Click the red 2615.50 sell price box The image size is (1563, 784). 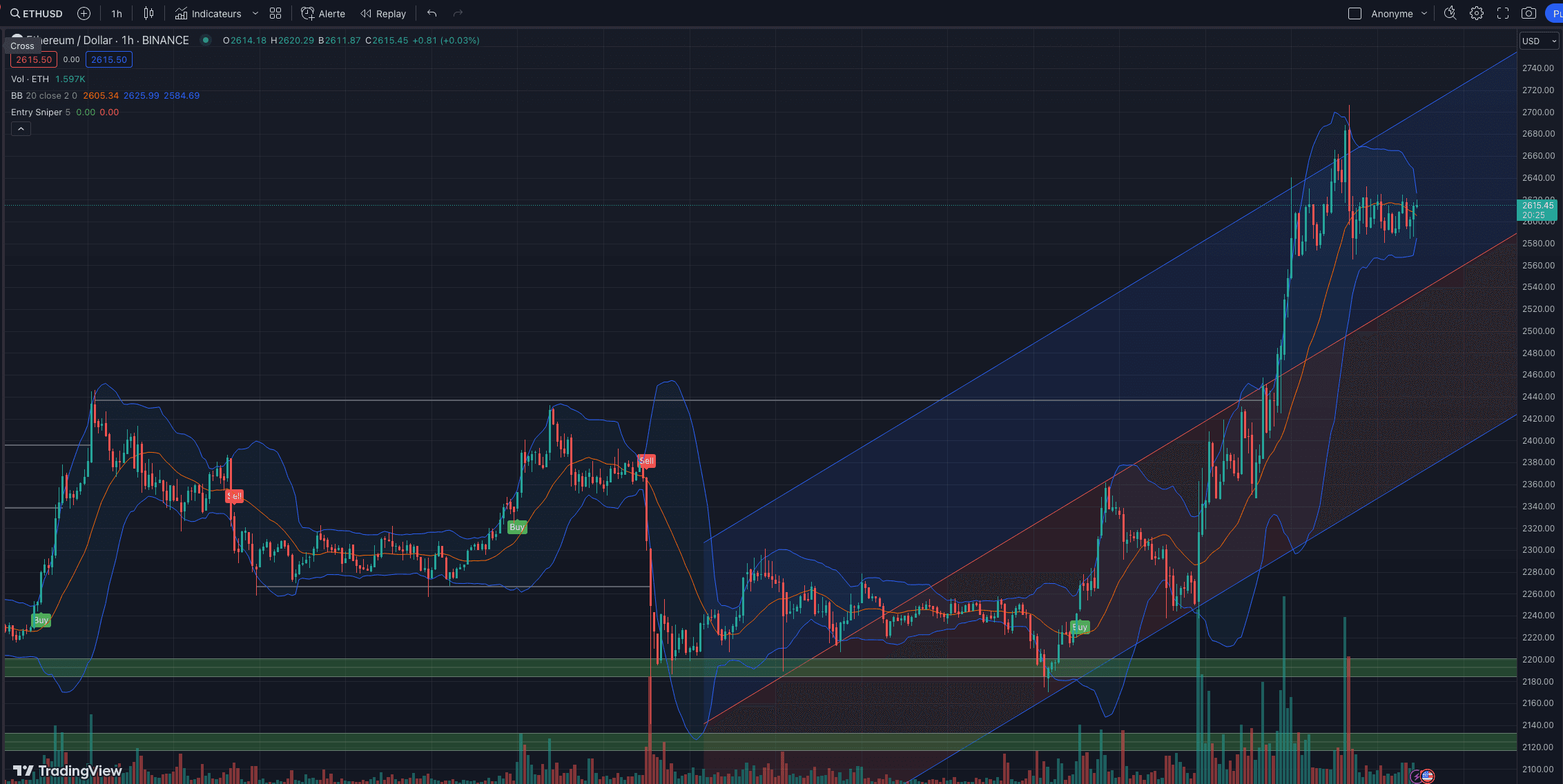[x=34, y=59]
